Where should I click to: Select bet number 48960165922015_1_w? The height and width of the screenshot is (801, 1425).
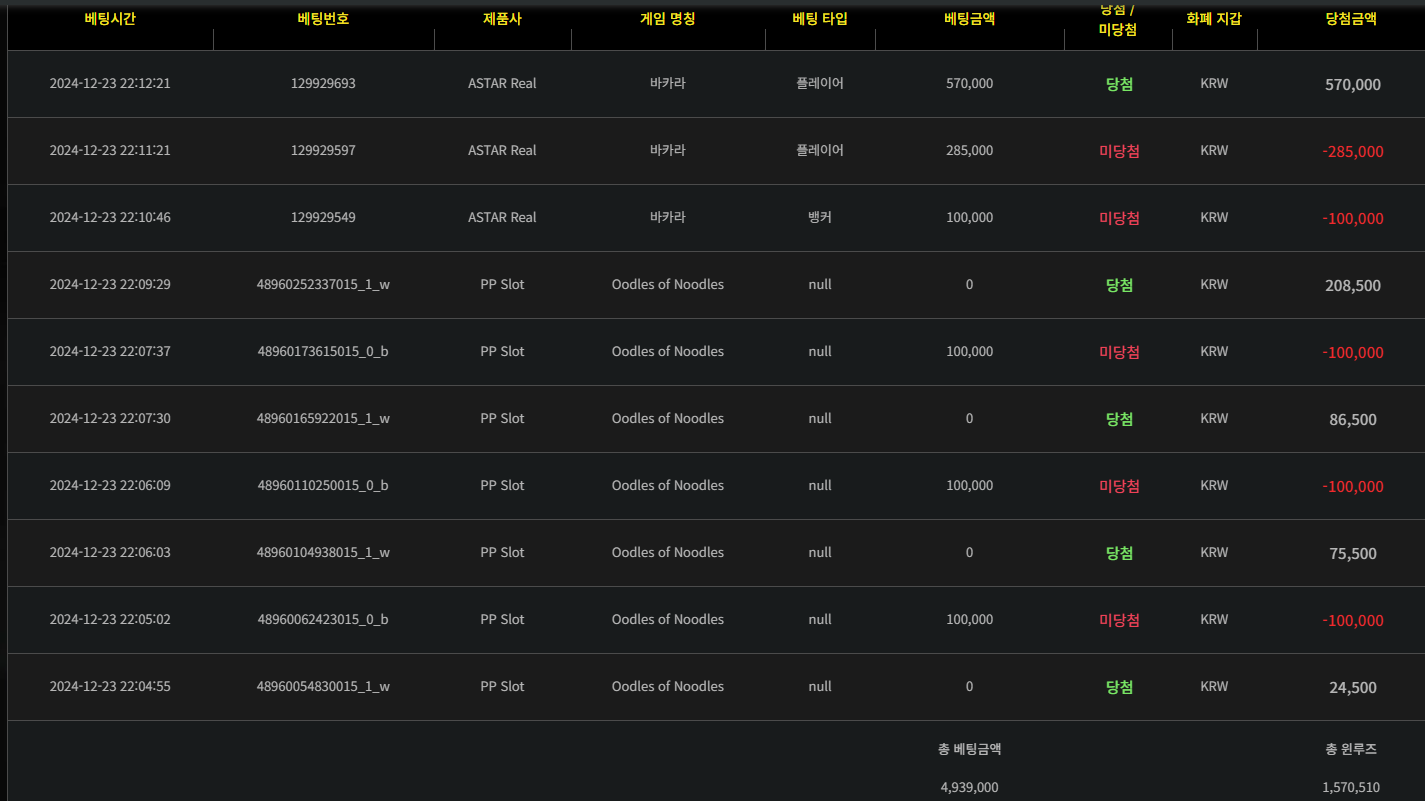pyautogui.click(x=323, y=419)
